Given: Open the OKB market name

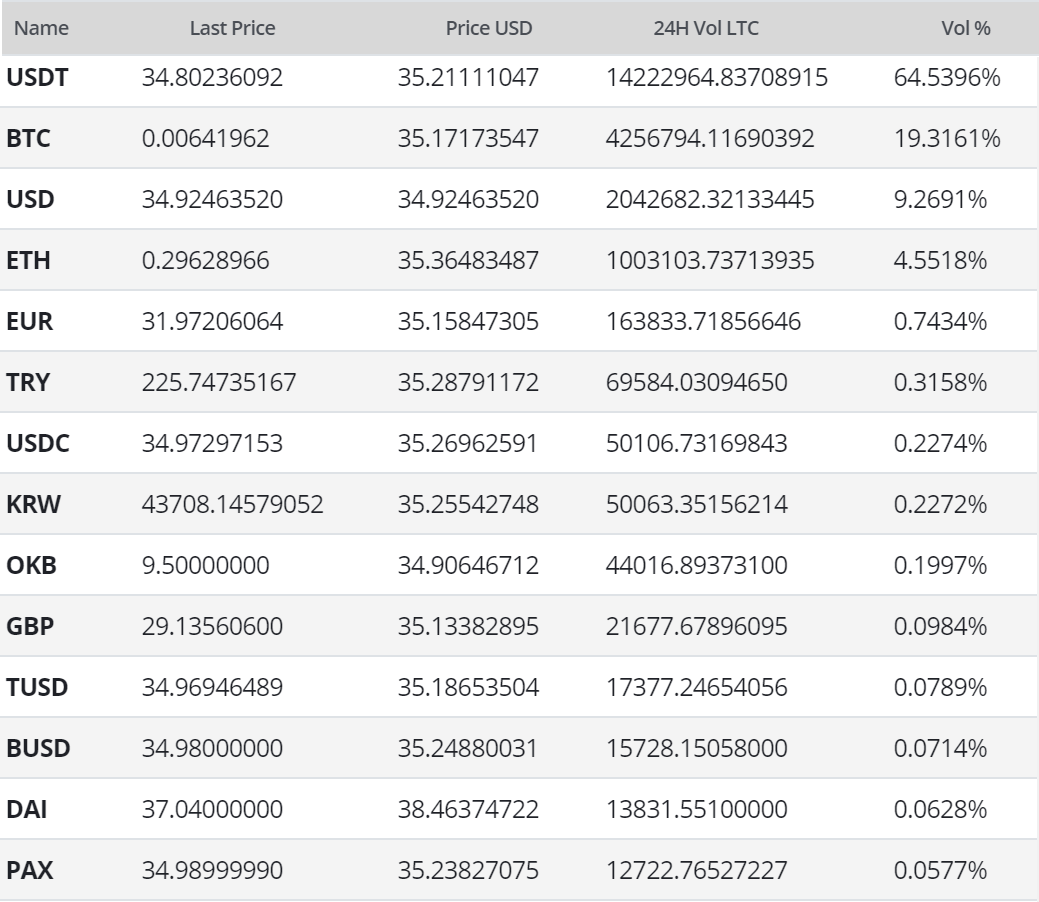Looking at the screenshot, I should 31,565.
